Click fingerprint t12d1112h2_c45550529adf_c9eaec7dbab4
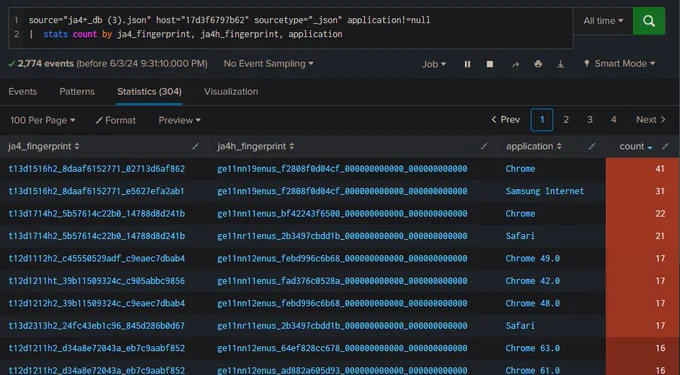 tap(97, 258)
